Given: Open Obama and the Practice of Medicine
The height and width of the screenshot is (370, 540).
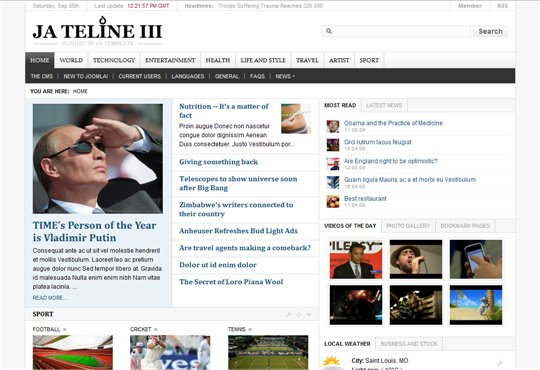Looking at the screenshot, I should click(x=393, y=123).
